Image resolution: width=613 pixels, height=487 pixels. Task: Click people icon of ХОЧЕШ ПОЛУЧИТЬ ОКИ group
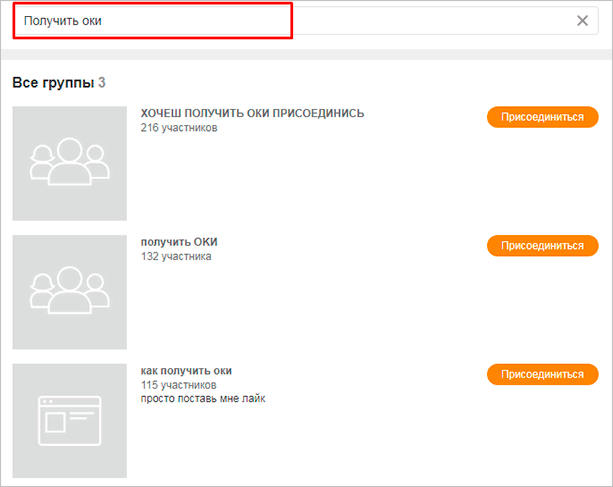click(x=69, y=162)
